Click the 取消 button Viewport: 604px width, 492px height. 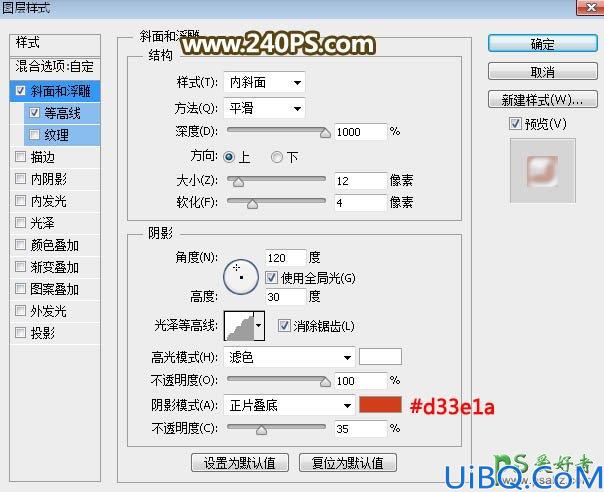[x=543, y=71]
